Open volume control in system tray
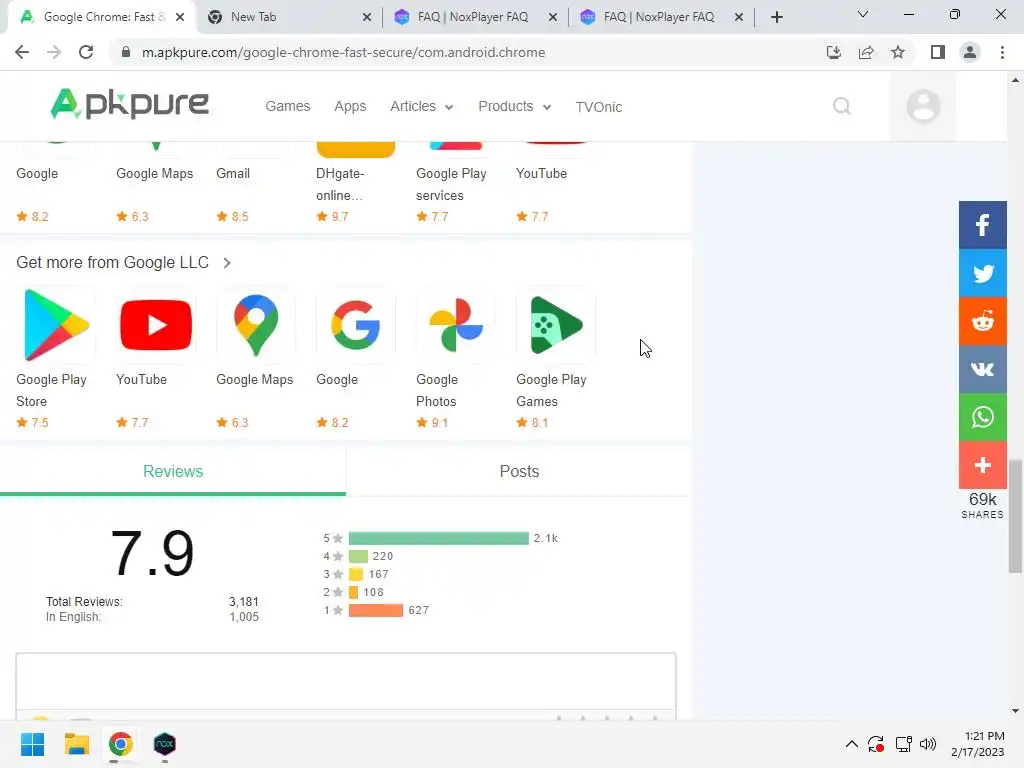The image size is (1024, 768). tap(928, 744)
